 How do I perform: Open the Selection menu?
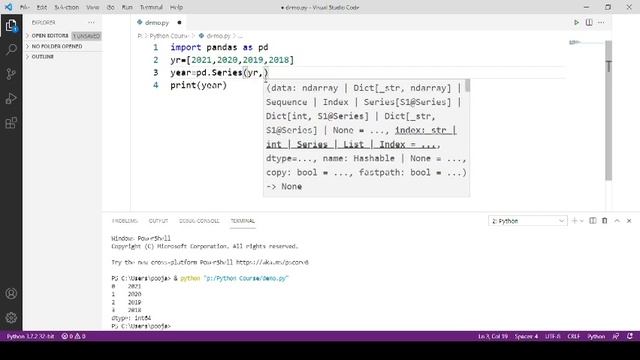67,7
